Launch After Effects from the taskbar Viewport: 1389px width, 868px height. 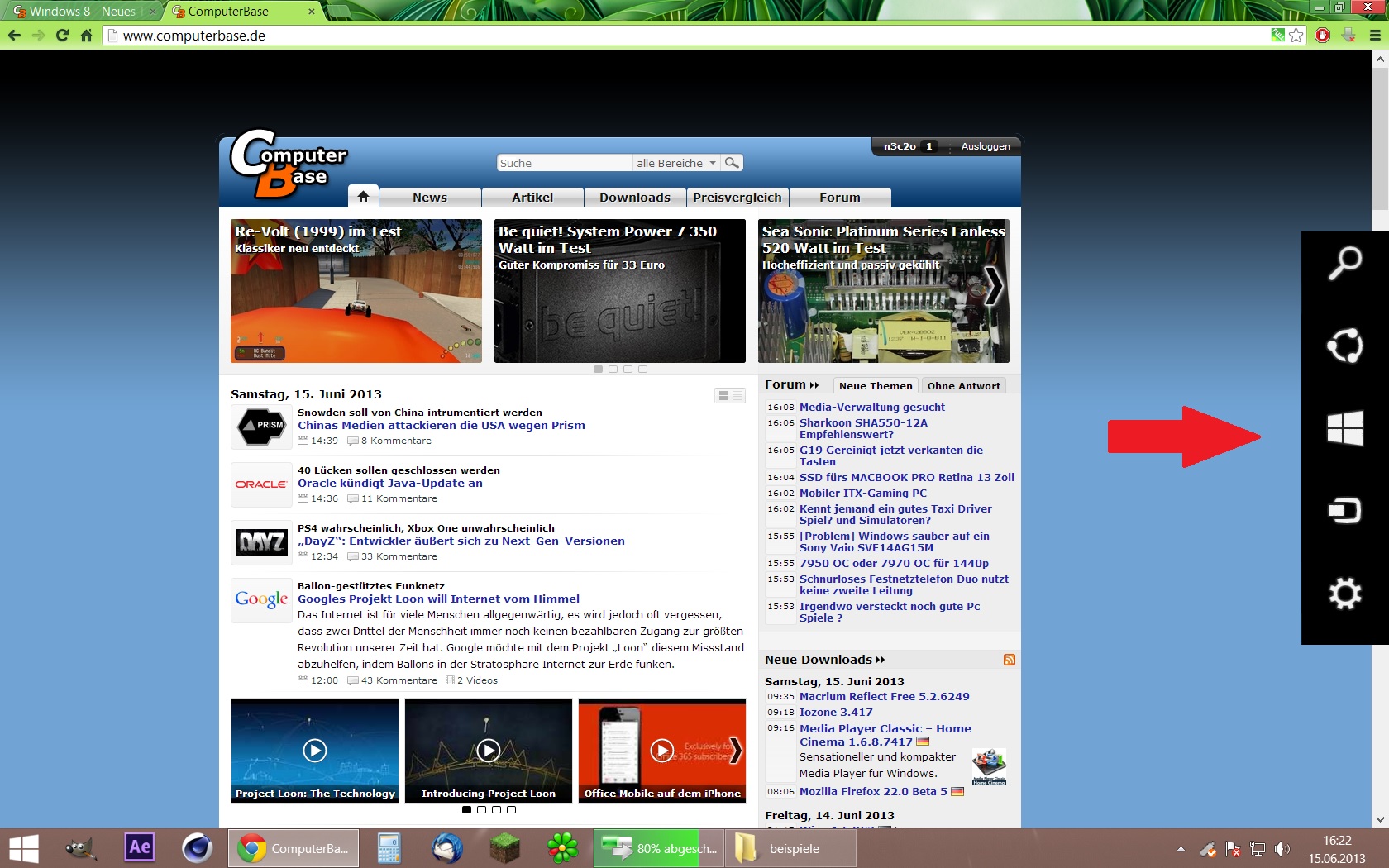coord(140,847)
